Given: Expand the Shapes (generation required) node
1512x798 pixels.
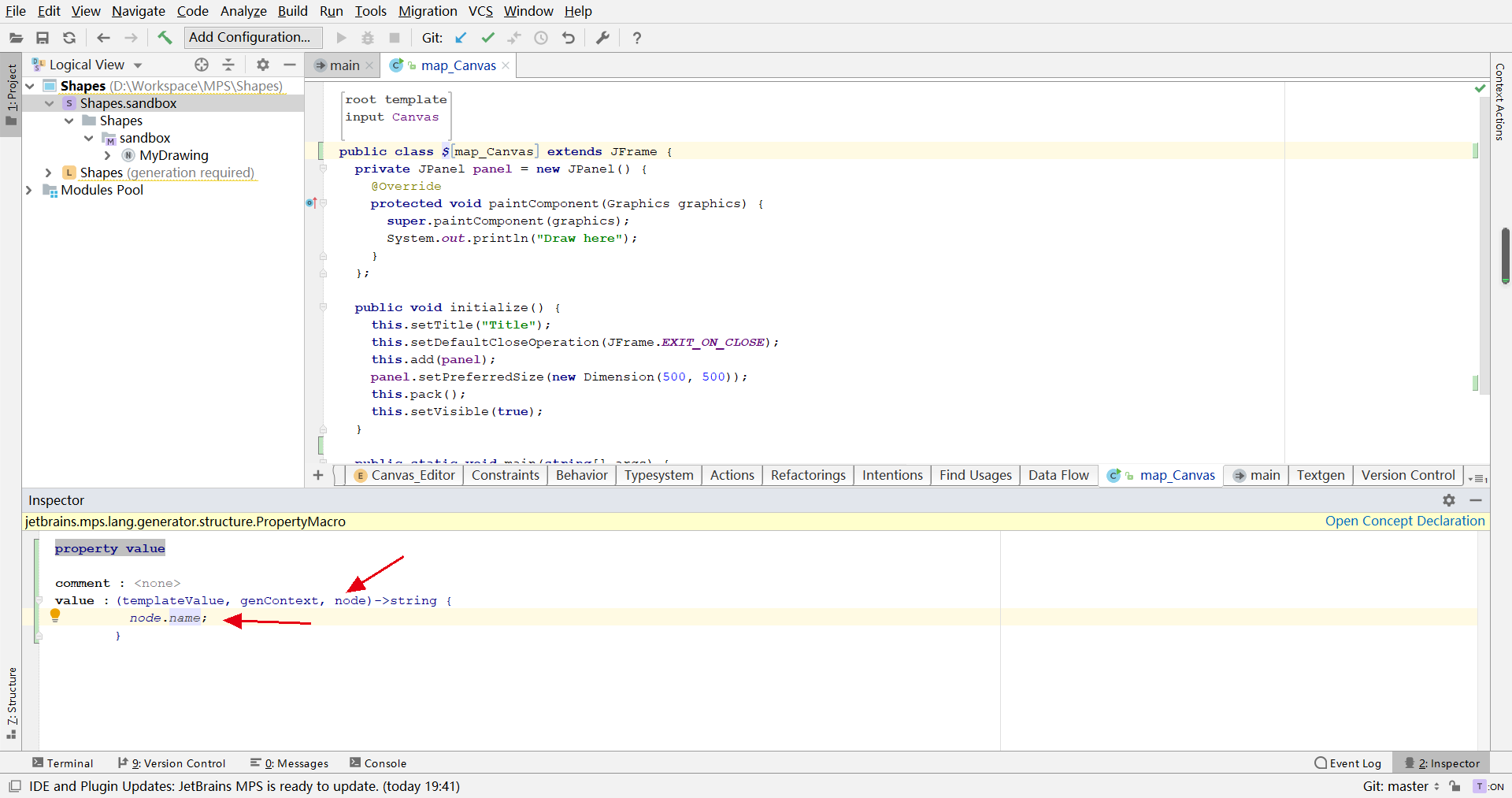Looking at the screenshot, I should [49, 173].
